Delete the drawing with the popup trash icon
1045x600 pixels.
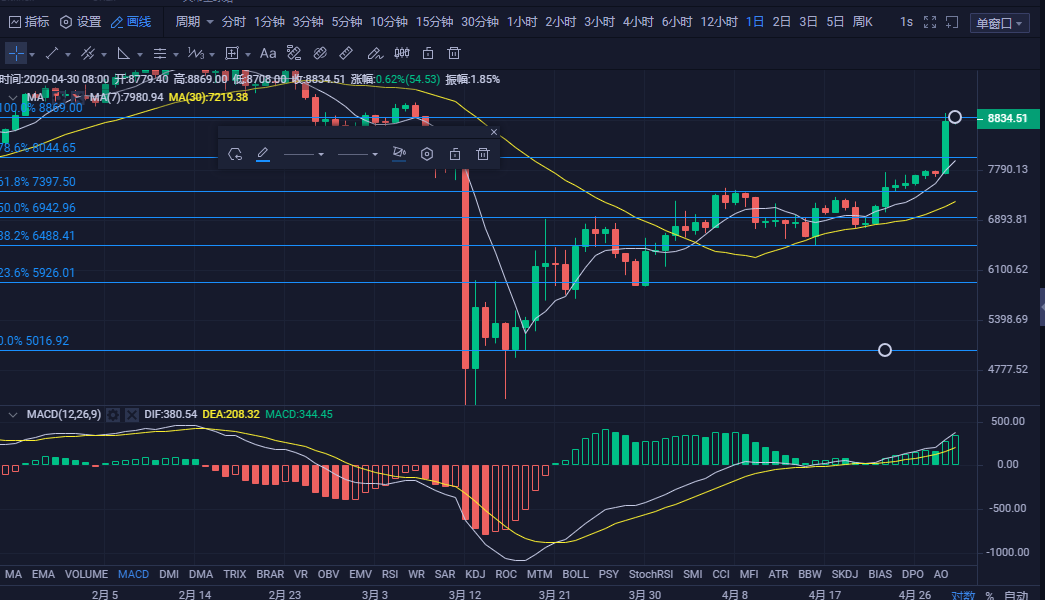[x=483, y=155]
